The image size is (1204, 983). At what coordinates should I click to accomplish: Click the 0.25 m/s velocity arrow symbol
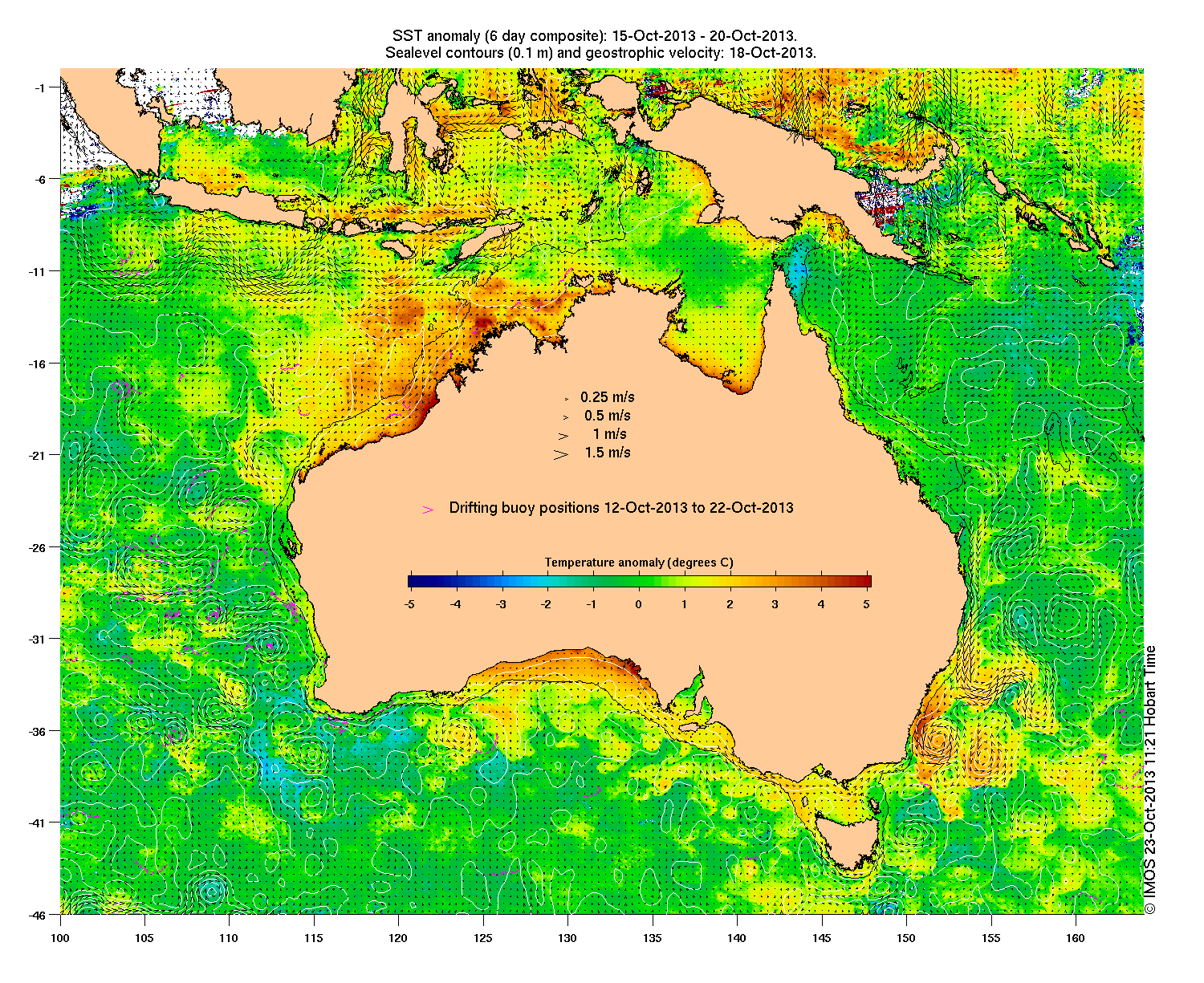point(566,398)
